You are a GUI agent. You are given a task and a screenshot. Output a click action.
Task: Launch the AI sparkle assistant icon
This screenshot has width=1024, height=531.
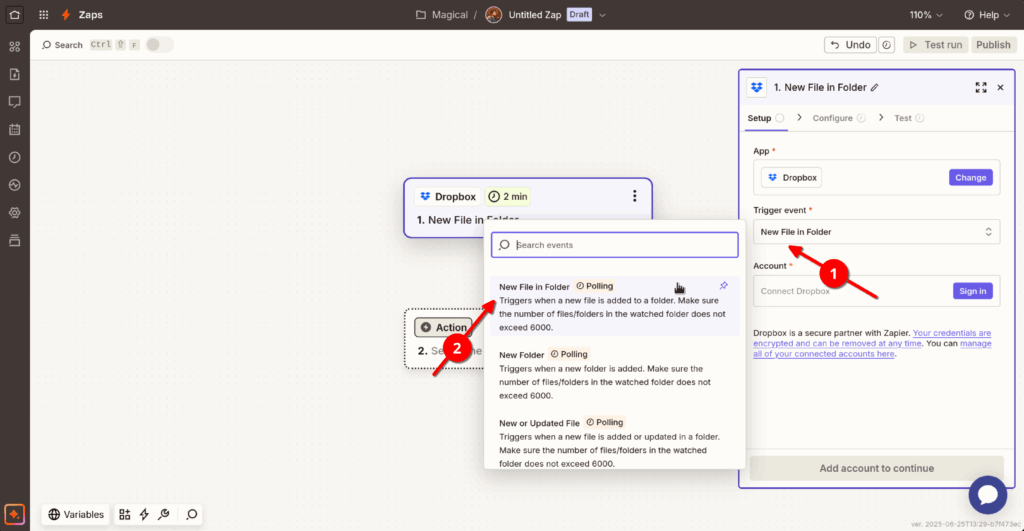(x=14, y=514)
